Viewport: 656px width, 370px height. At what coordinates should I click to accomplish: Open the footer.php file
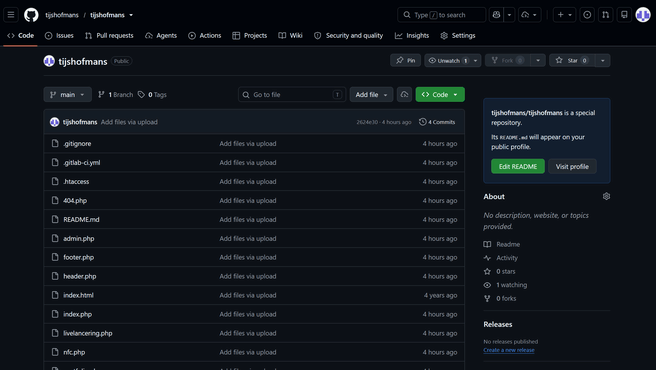[x=78, y=257]
